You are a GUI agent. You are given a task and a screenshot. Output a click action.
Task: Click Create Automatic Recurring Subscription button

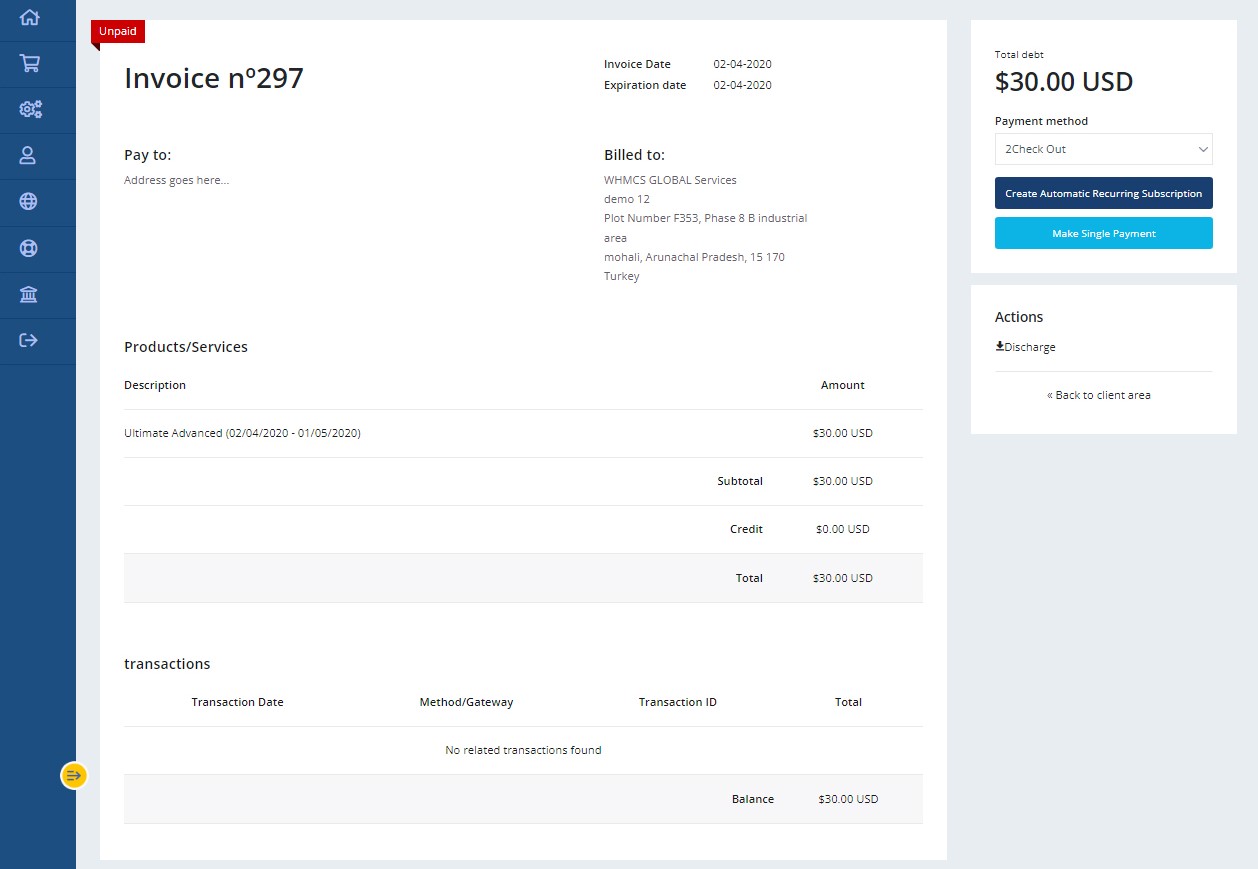(x=1103, y=194)
